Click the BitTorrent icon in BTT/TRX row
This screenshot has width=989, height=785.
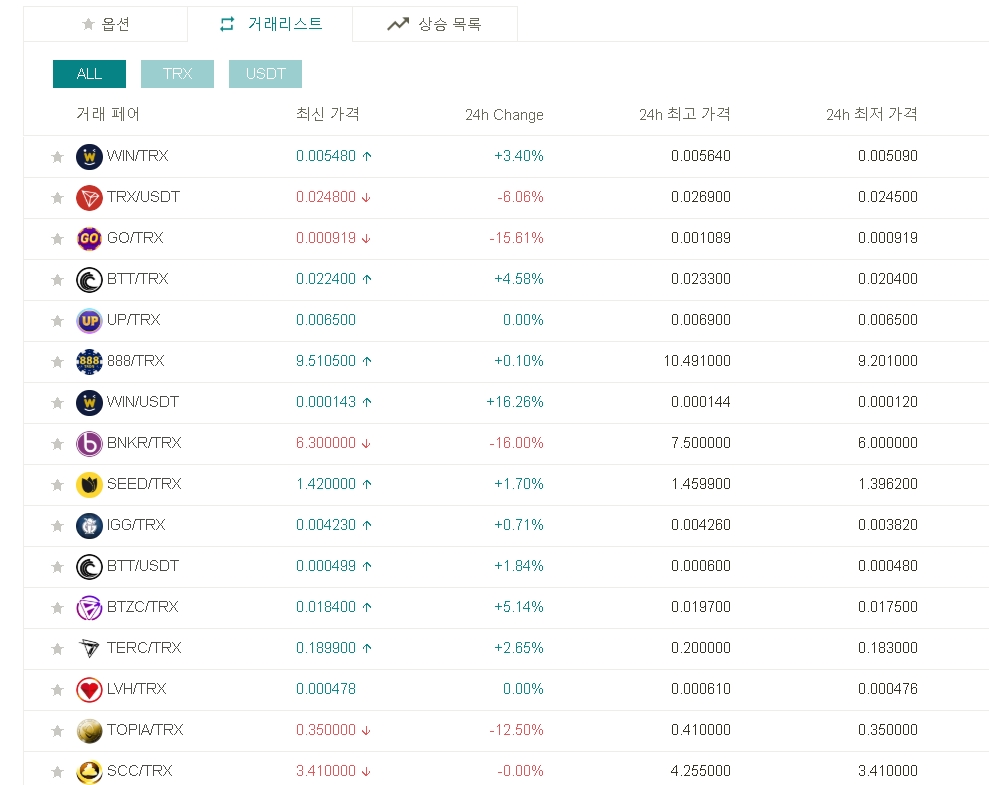(89, 279)
